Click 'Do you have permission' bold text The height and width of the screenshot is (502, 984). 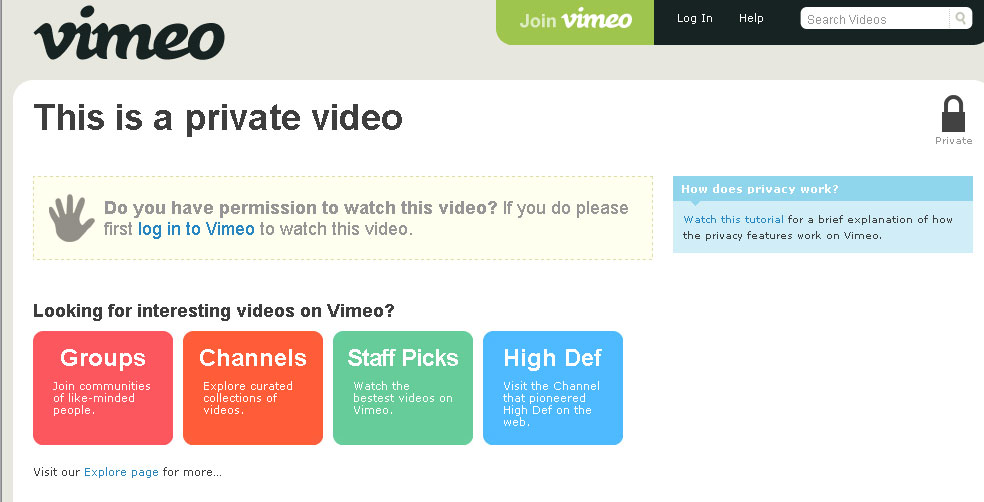tap(301, 208)
